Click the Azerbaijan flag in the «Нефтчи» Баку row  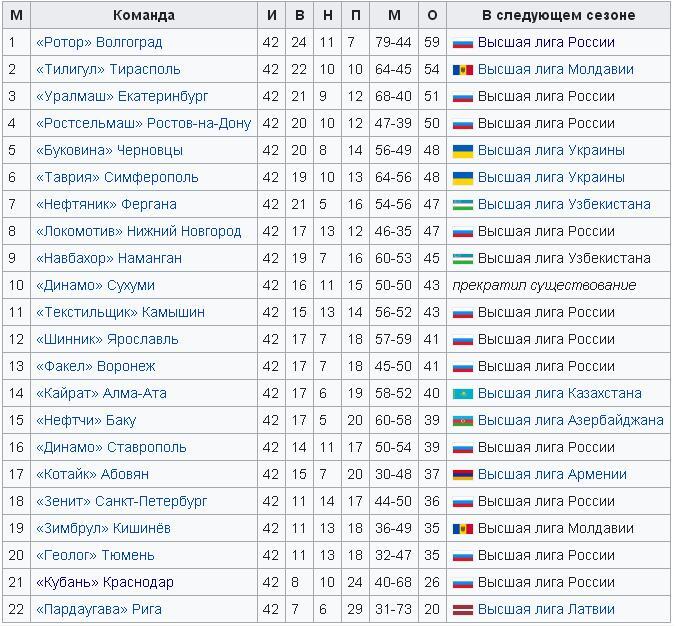(463, 421)
